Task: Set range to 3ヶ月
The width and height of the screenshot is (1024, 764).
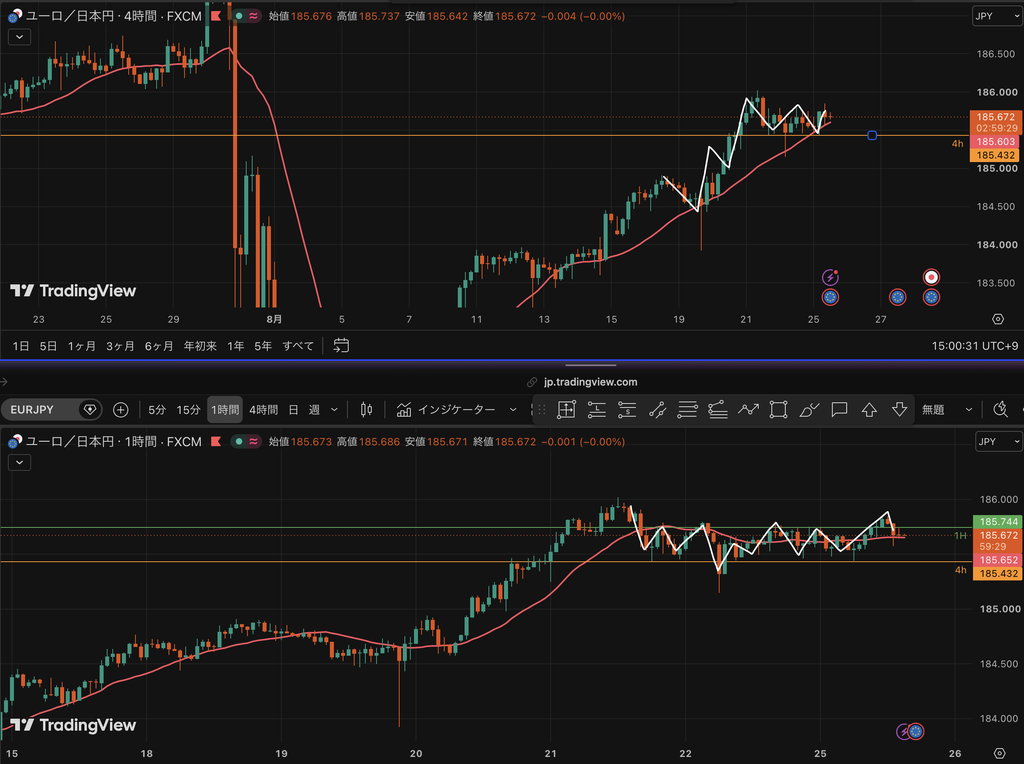Action: coord(120,345)
